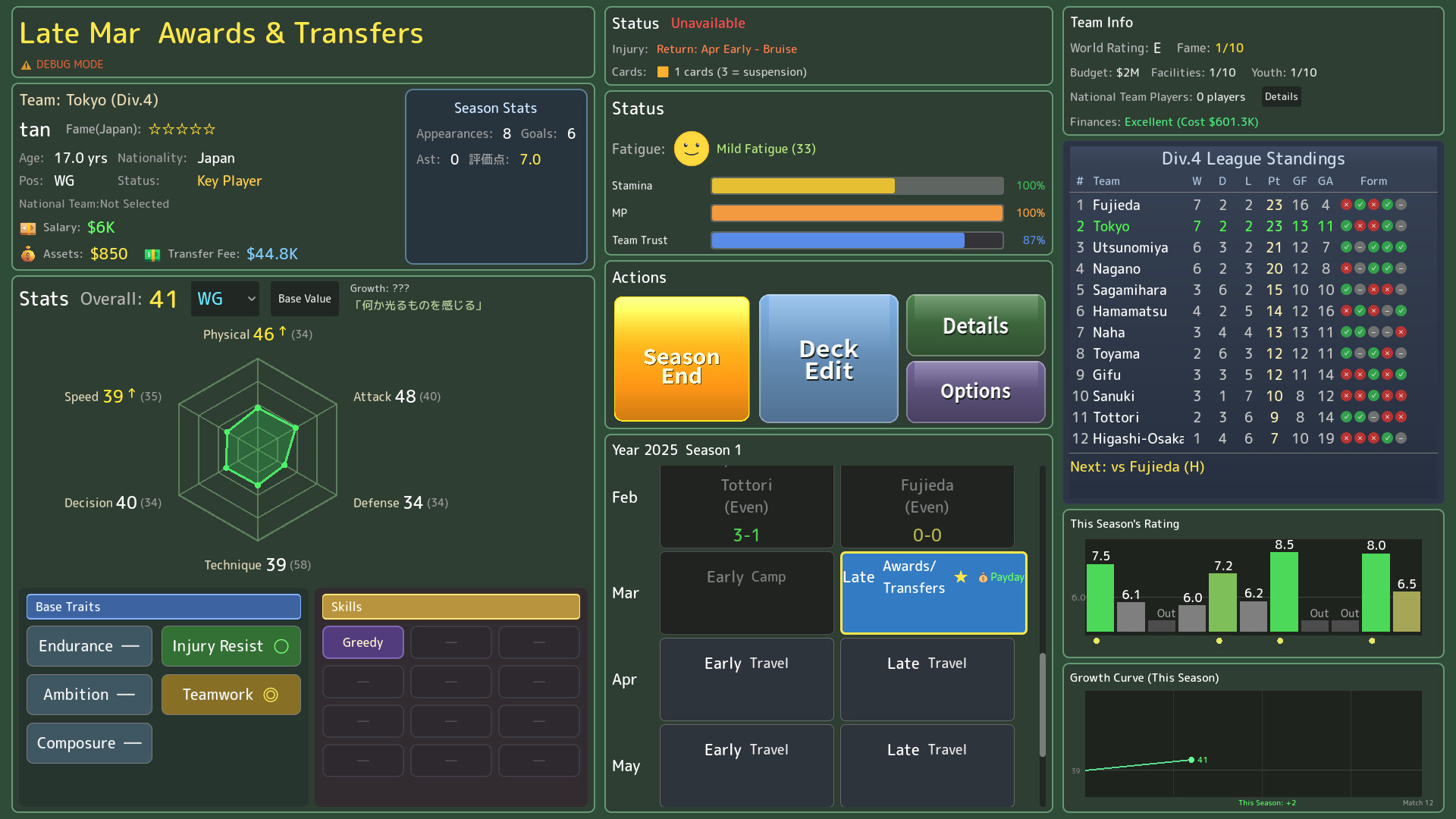Open the Deck Edit screen
This screenshot has width=1456, height=819.
pyautogui.click(x=828, y=358)
